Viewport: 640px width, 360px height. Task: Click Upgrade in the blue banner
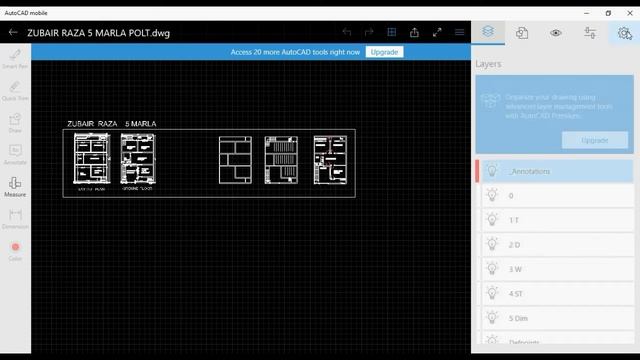point(384,52)
